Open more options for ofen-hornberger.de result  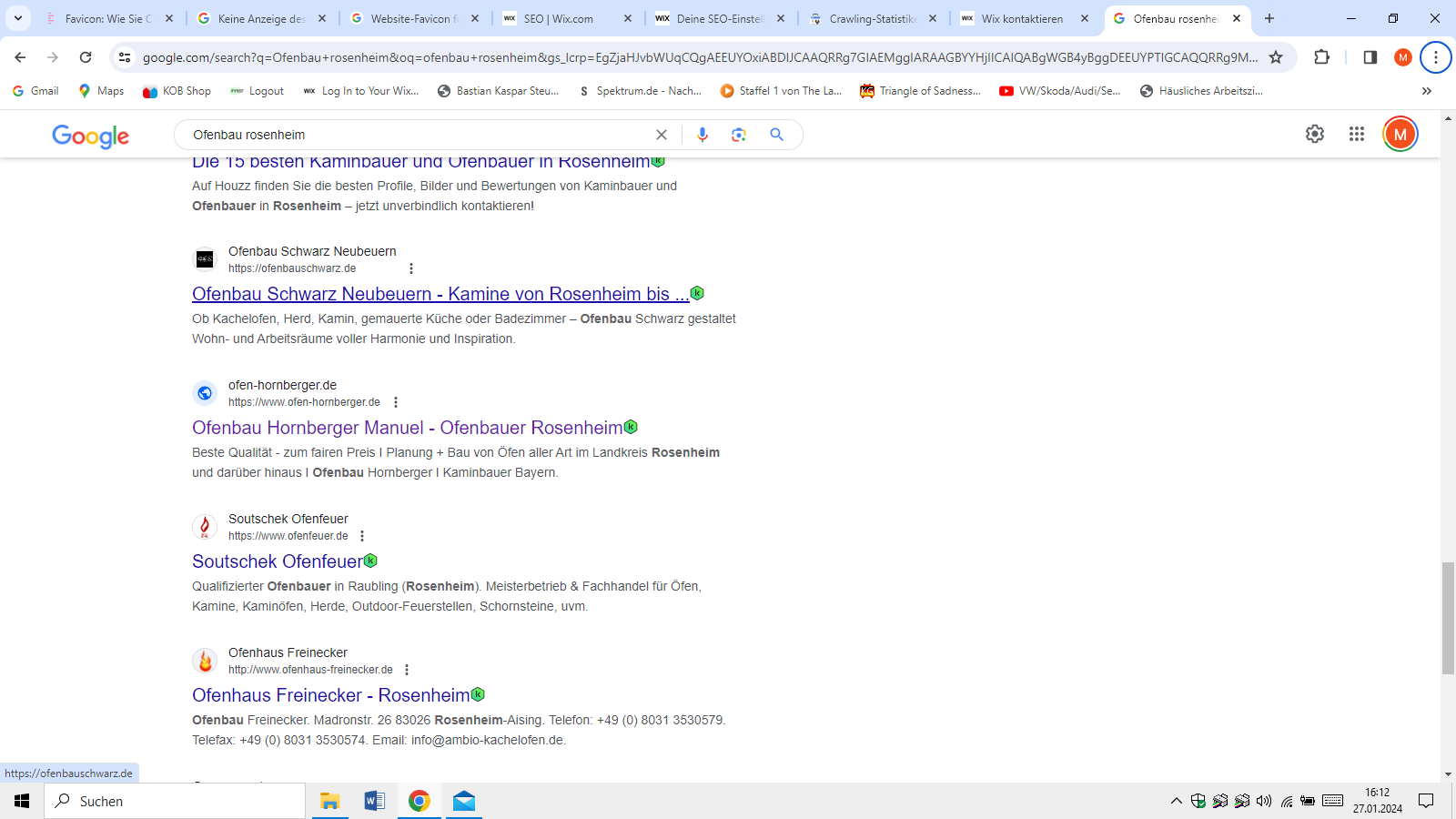(396, 402)
